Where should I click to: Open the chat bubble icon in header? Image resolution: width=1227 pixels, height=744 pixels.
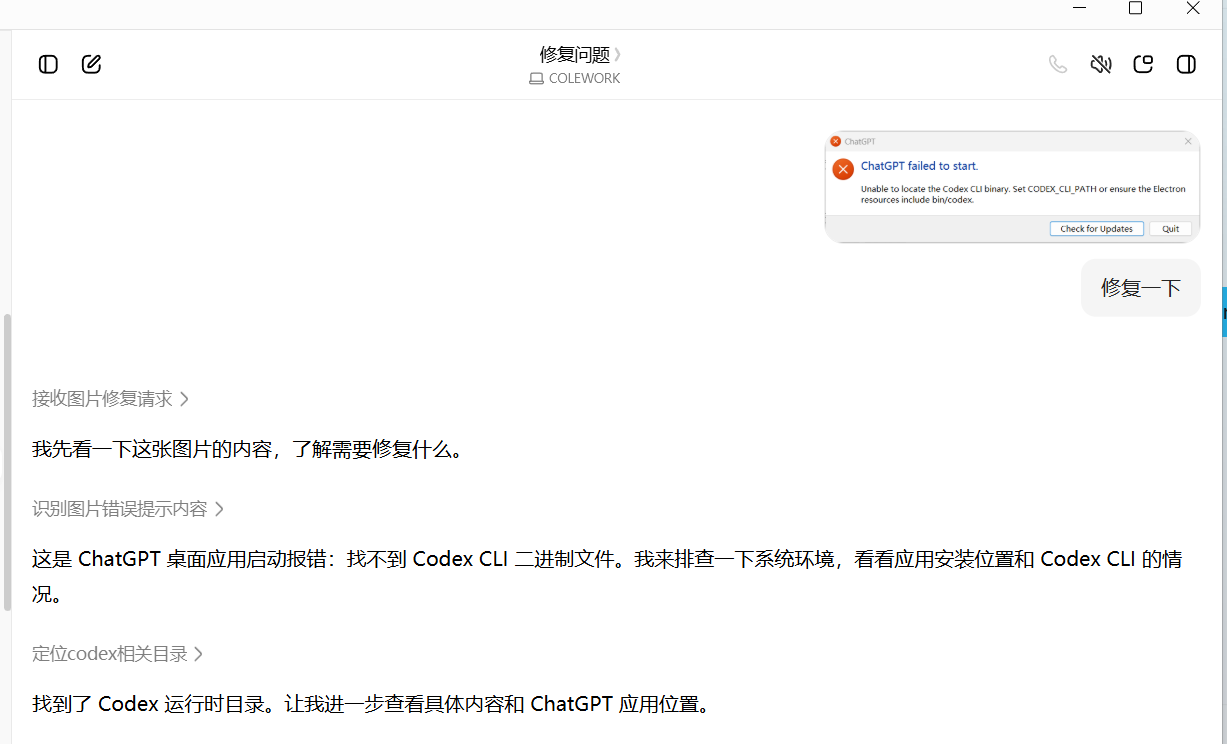[x=1143, y=65]
